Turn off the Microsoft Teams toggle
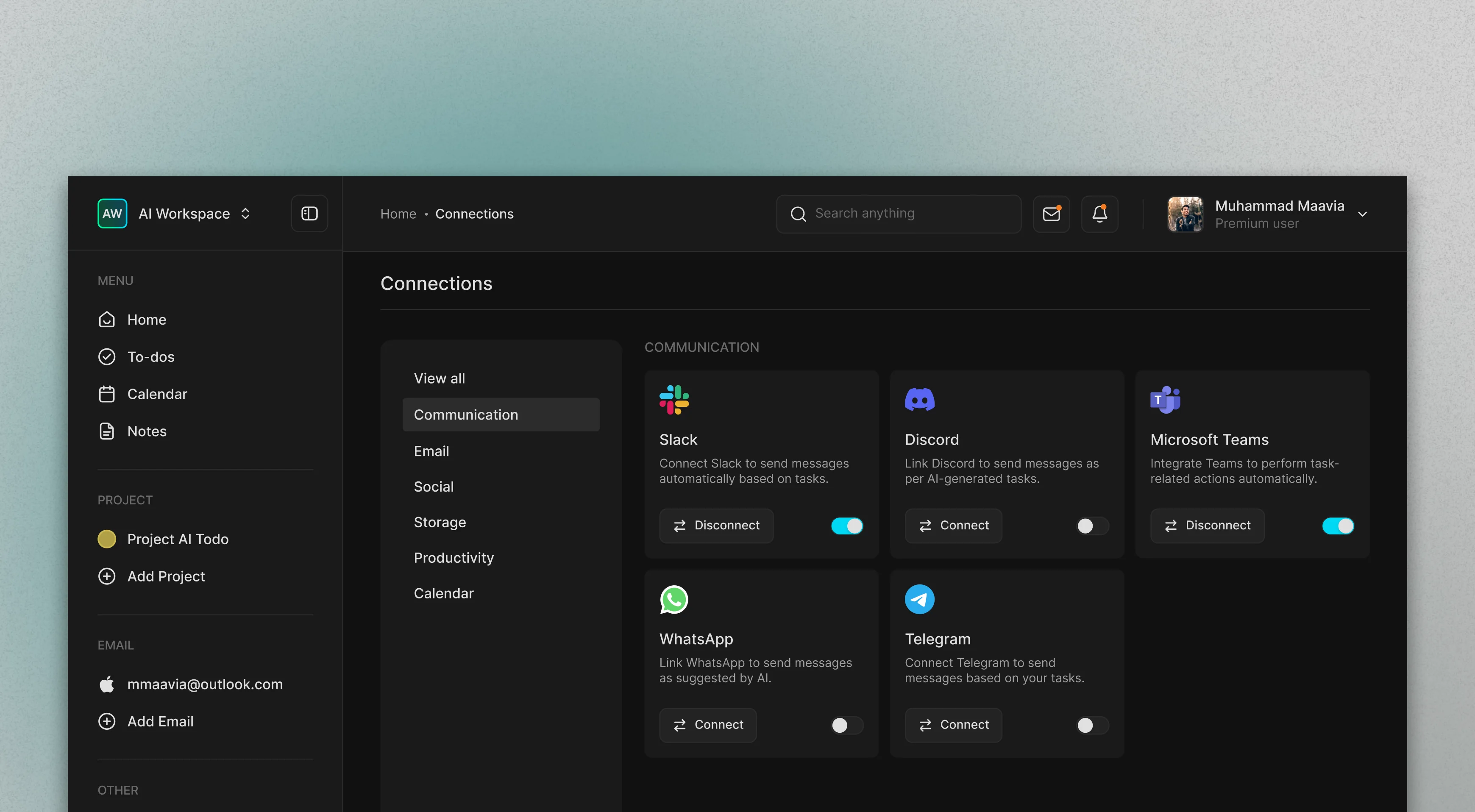This screenshot has width=1475, height=812. (1338, 526)
